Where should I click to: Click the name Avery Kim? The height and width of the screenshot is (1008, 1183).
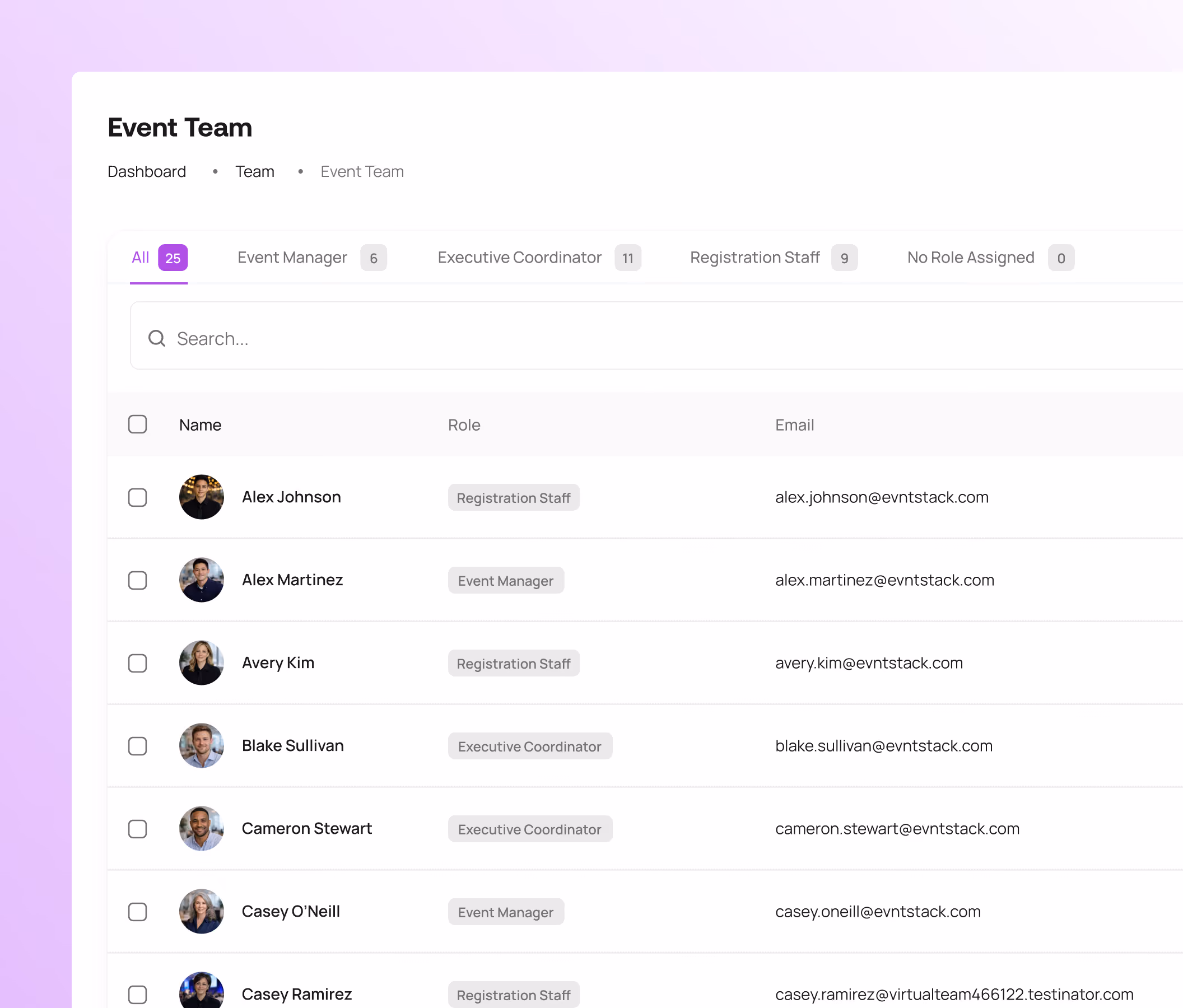click(278, 662)
